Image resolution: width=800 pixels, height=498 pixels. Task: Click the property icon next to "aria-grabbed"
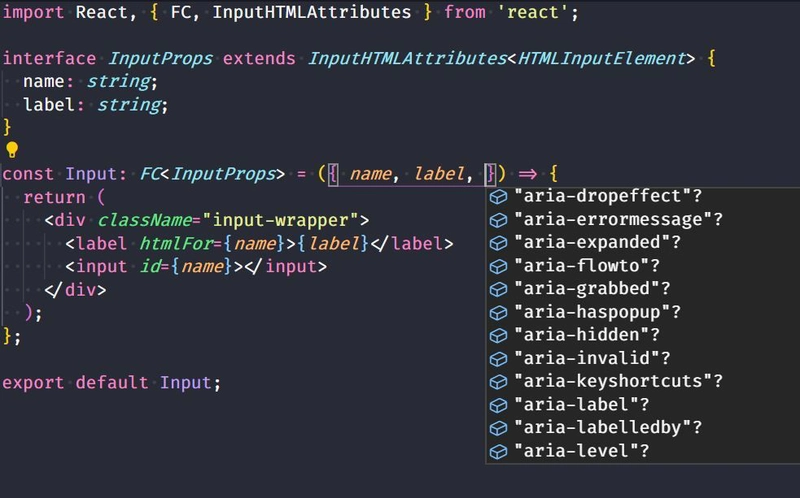tap(498, 289)
